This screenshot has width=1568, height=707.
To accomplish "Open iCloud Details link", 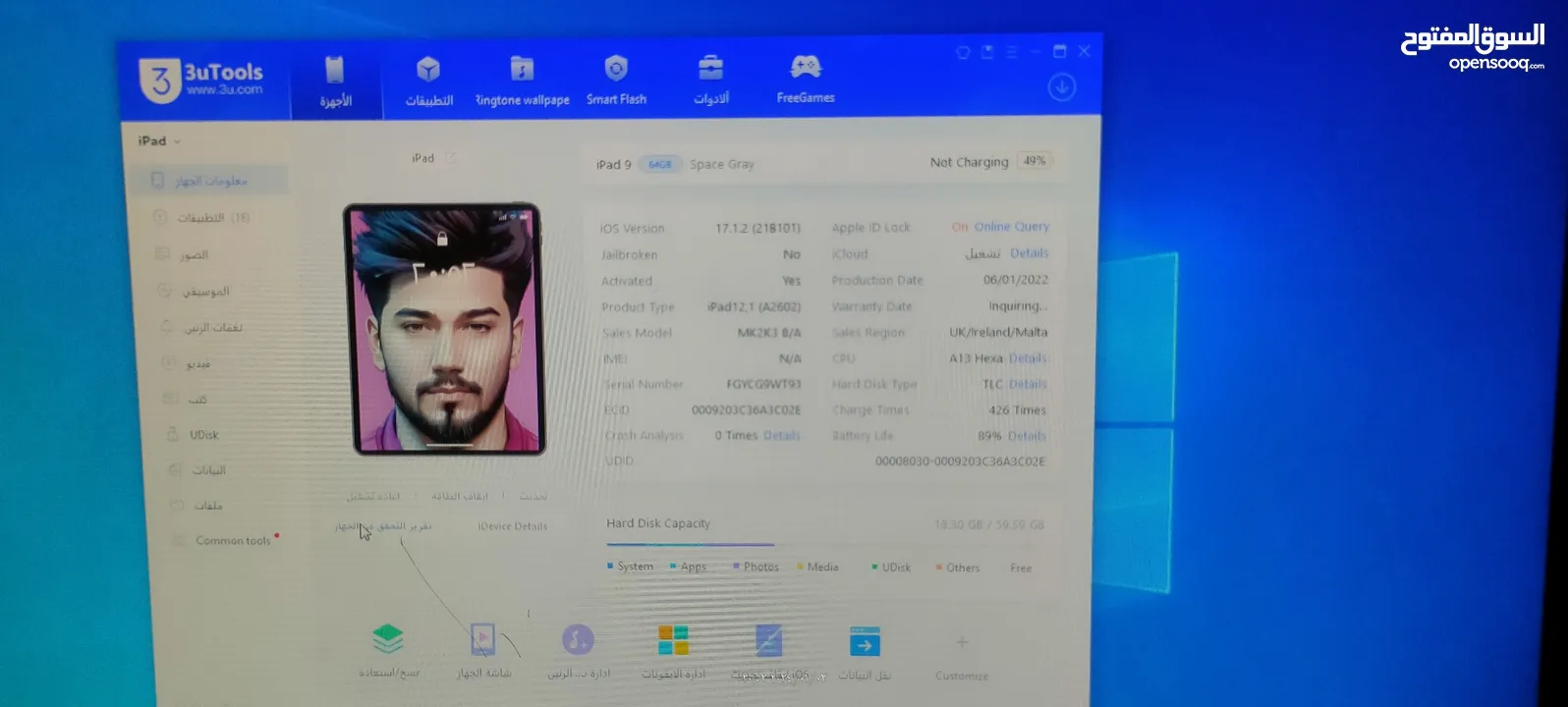I will pyautogui.click(x=1029, y=253).
